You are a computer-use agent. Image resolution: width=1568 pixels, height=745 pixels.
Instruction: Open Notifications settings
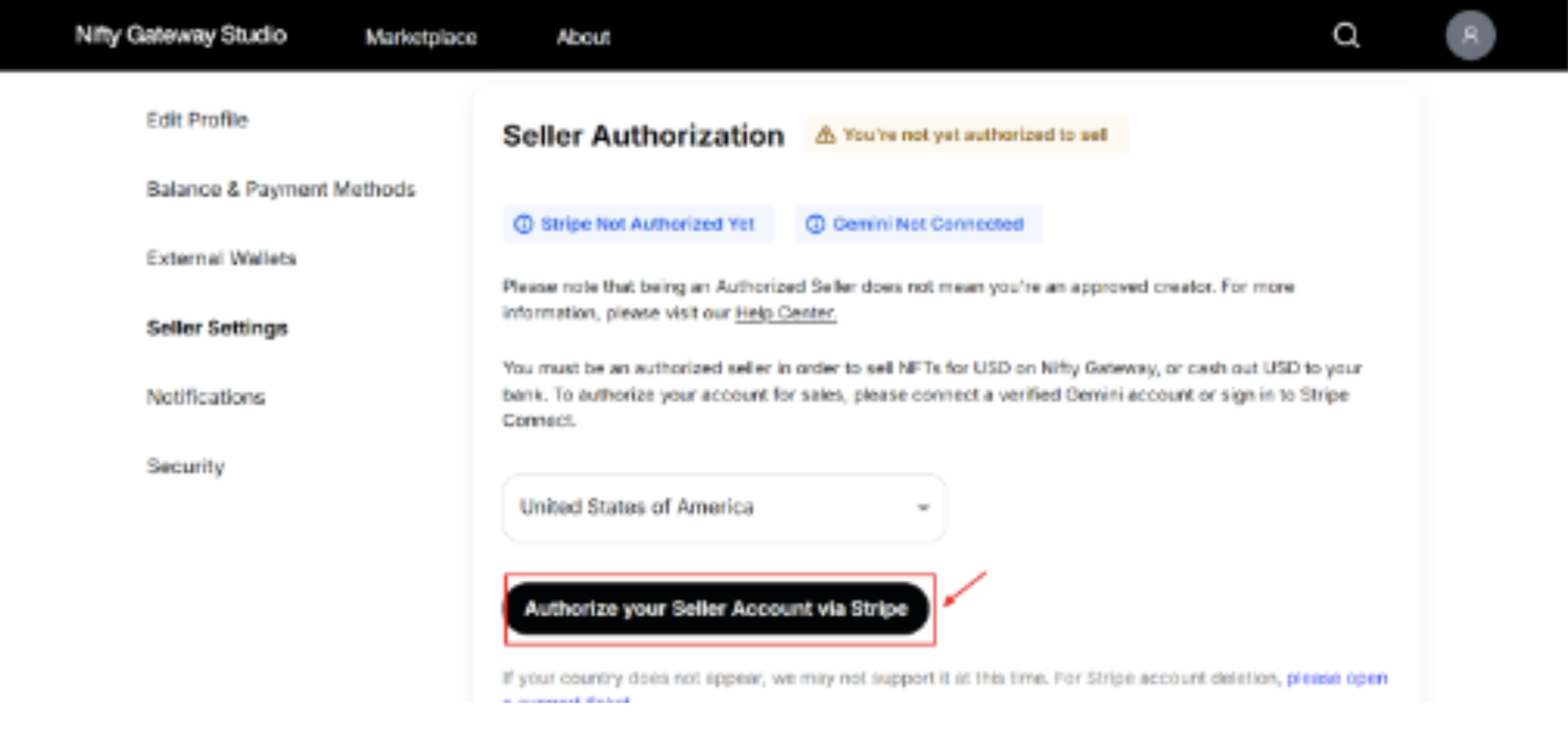(x=205, y=397)
